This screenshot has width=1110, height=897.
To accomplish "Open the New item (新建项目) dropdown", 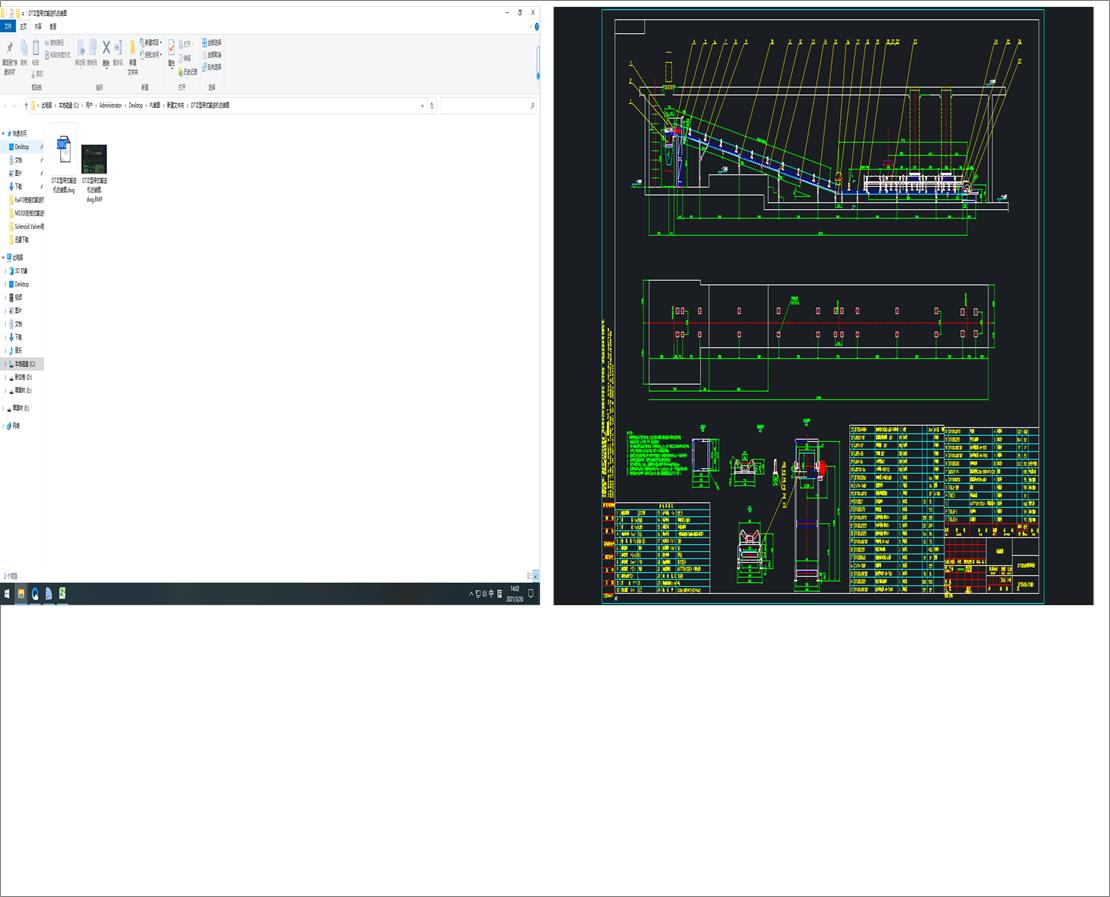I will [151, 42].
